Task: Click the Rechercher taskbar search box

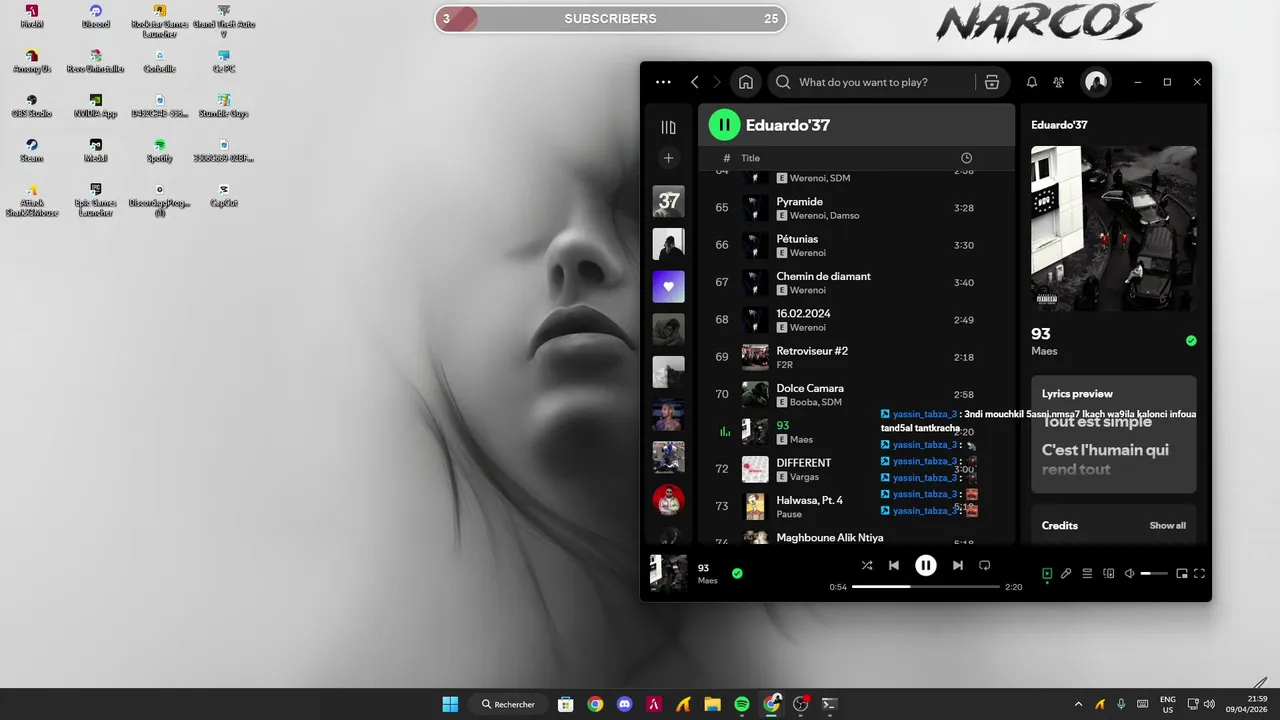Action: tap(508, 704)
